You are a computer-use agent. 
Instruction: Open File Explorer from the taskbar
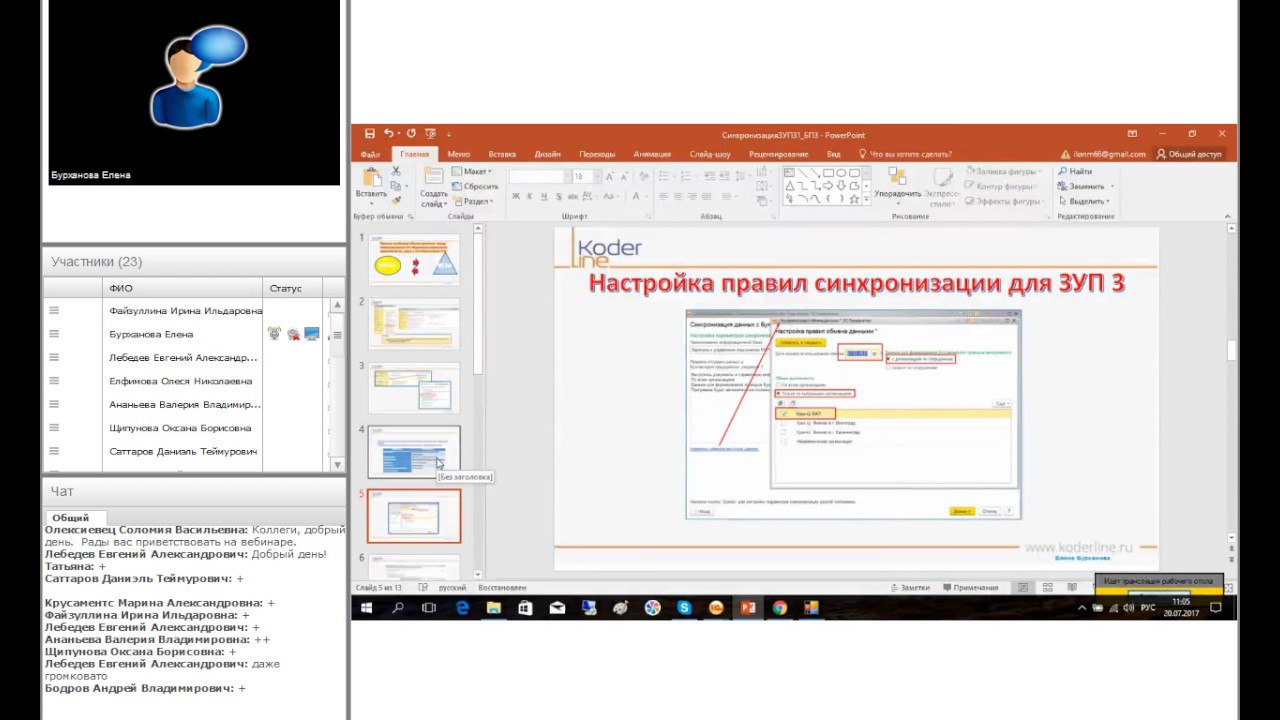(x=493, y=608)
